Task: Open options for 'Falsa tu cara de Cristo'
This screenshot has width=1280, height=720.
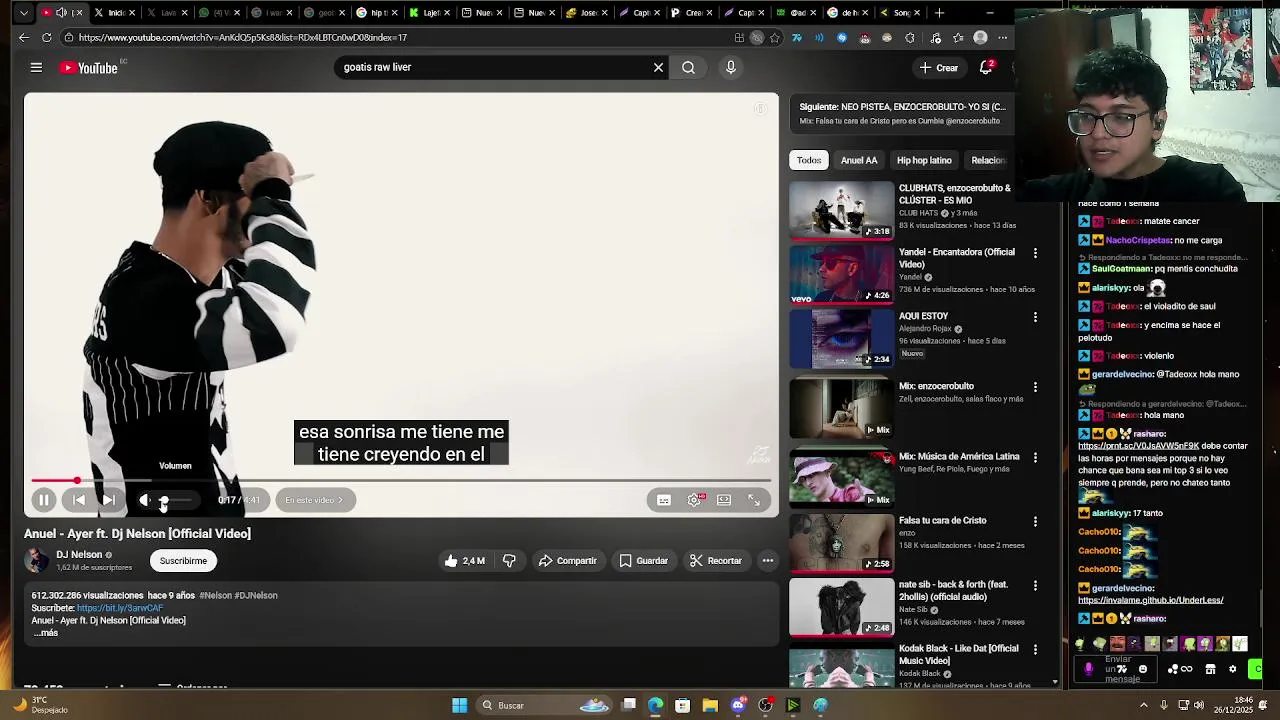Action: tap(1035, 522)
